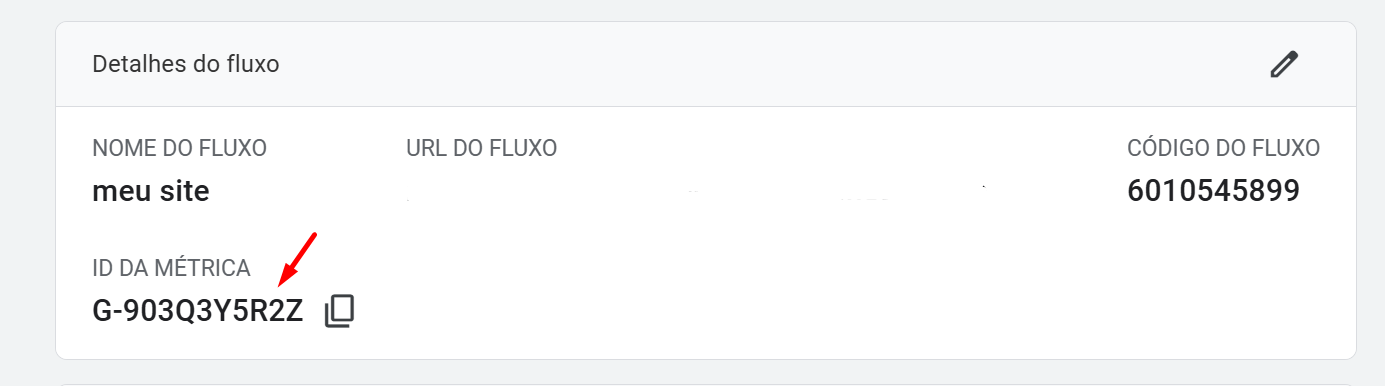Click the 'CÓDIGO DO FLUXO' label
The height and width of the screenshot is (386, 1385).
(x=1224, y=149)
